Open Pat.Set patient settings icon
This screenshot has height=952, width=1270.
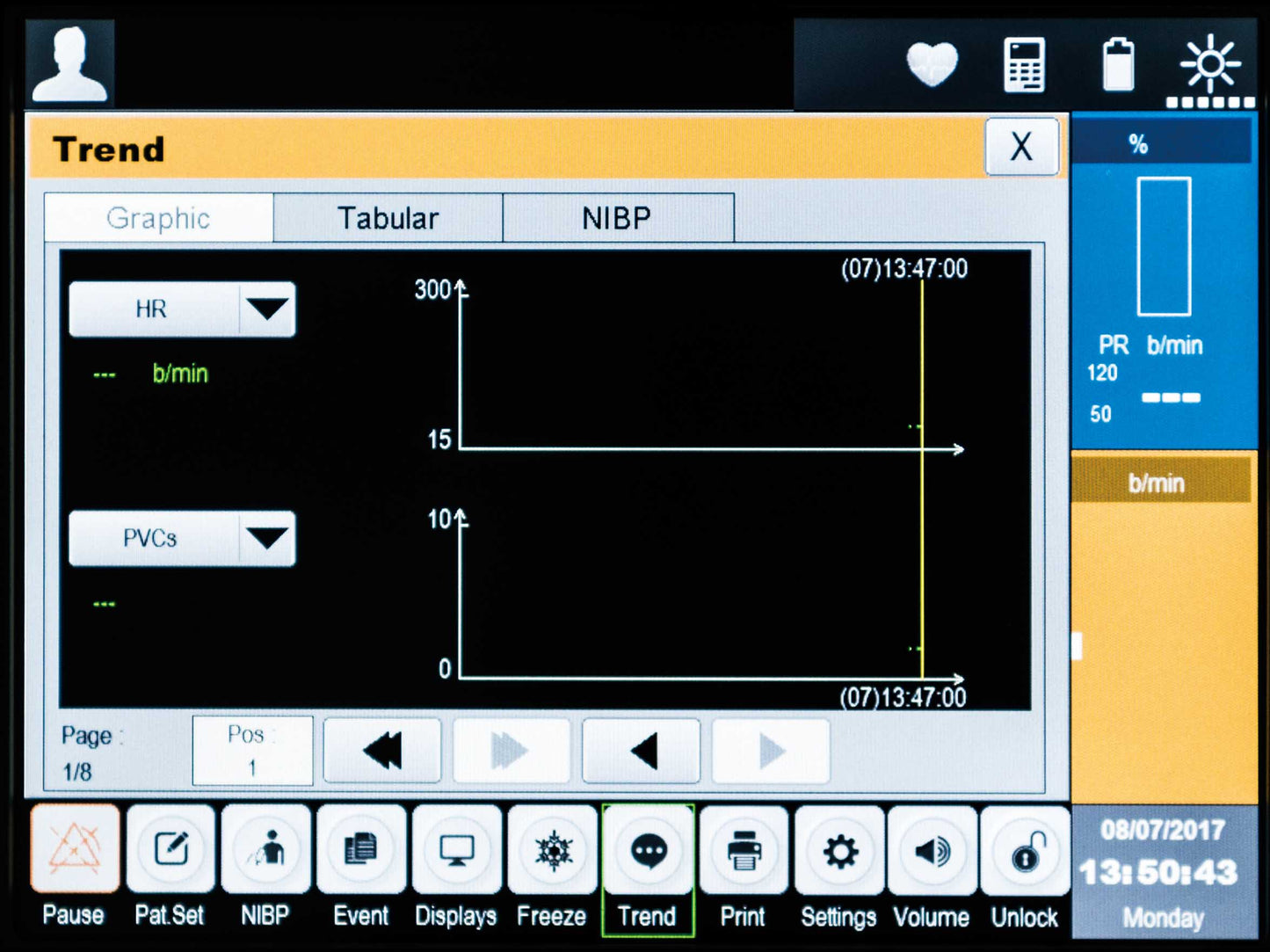[x=171, y=850]
